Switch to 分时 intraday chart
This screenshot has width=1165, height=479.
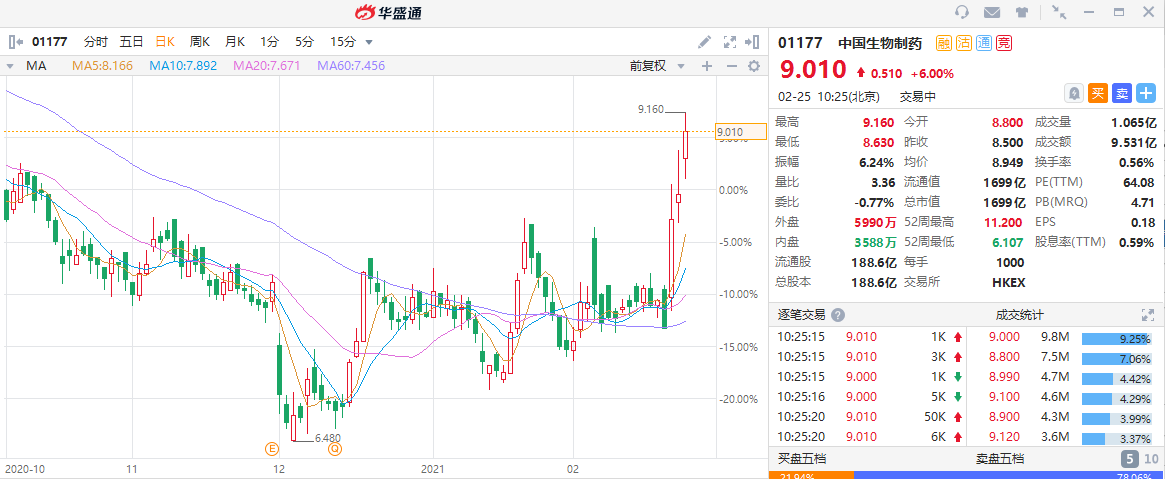95,42
